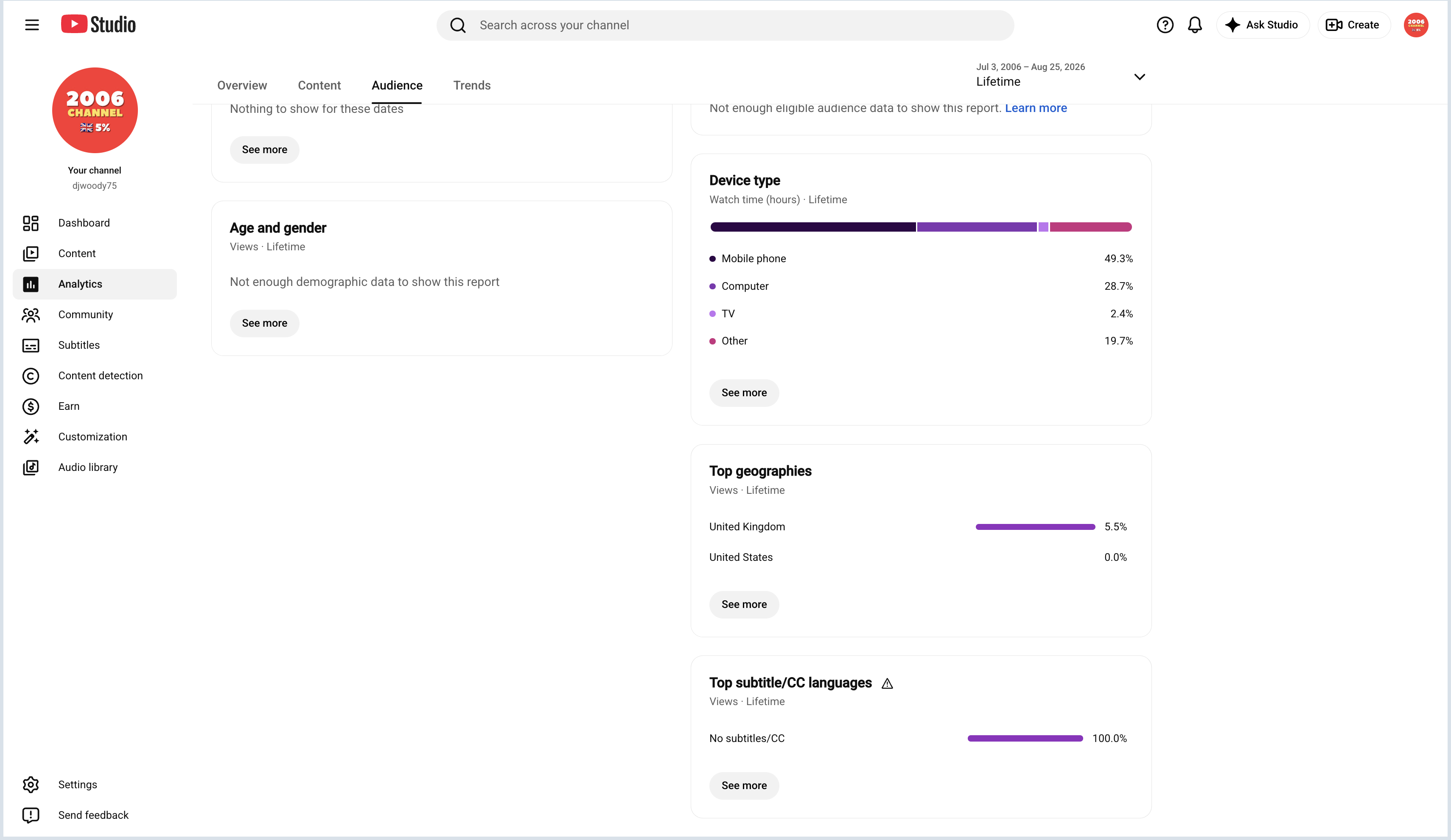Click the Customization magic wand icon
Image resolution: width=1451 pixels, height=840 pixels.
(31, 437)
